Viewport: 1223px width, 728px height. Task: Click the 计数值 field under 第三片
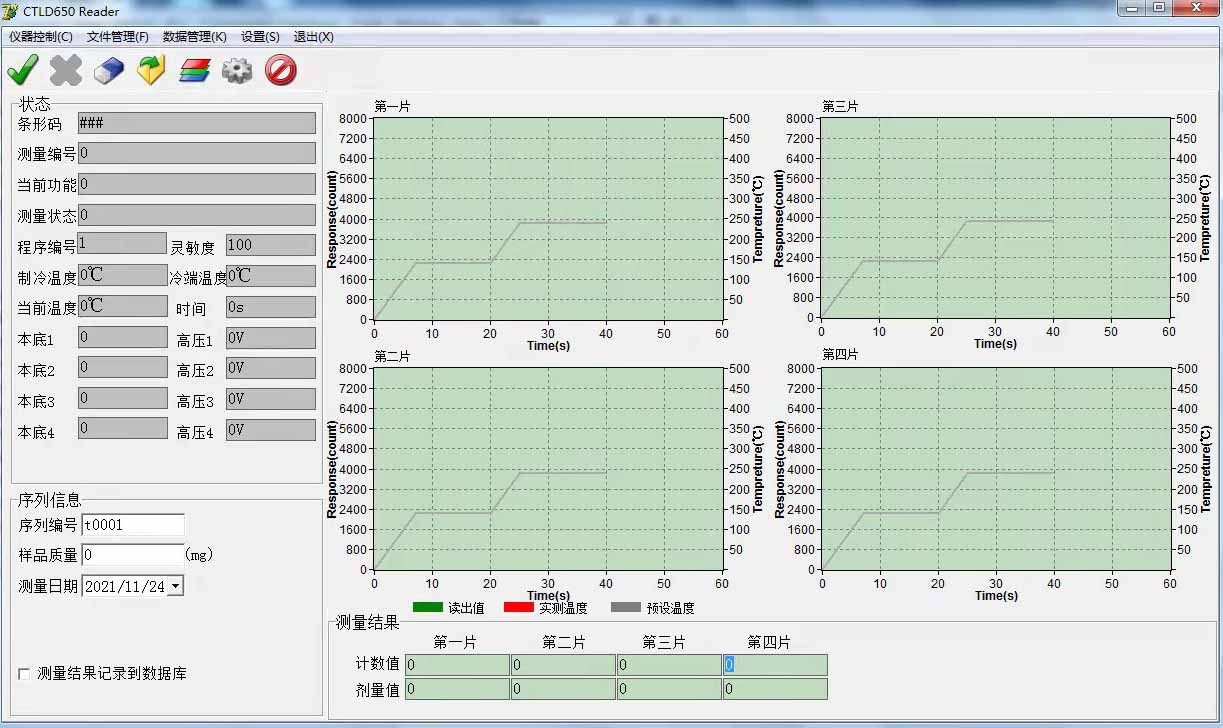[x=669, y=665]
